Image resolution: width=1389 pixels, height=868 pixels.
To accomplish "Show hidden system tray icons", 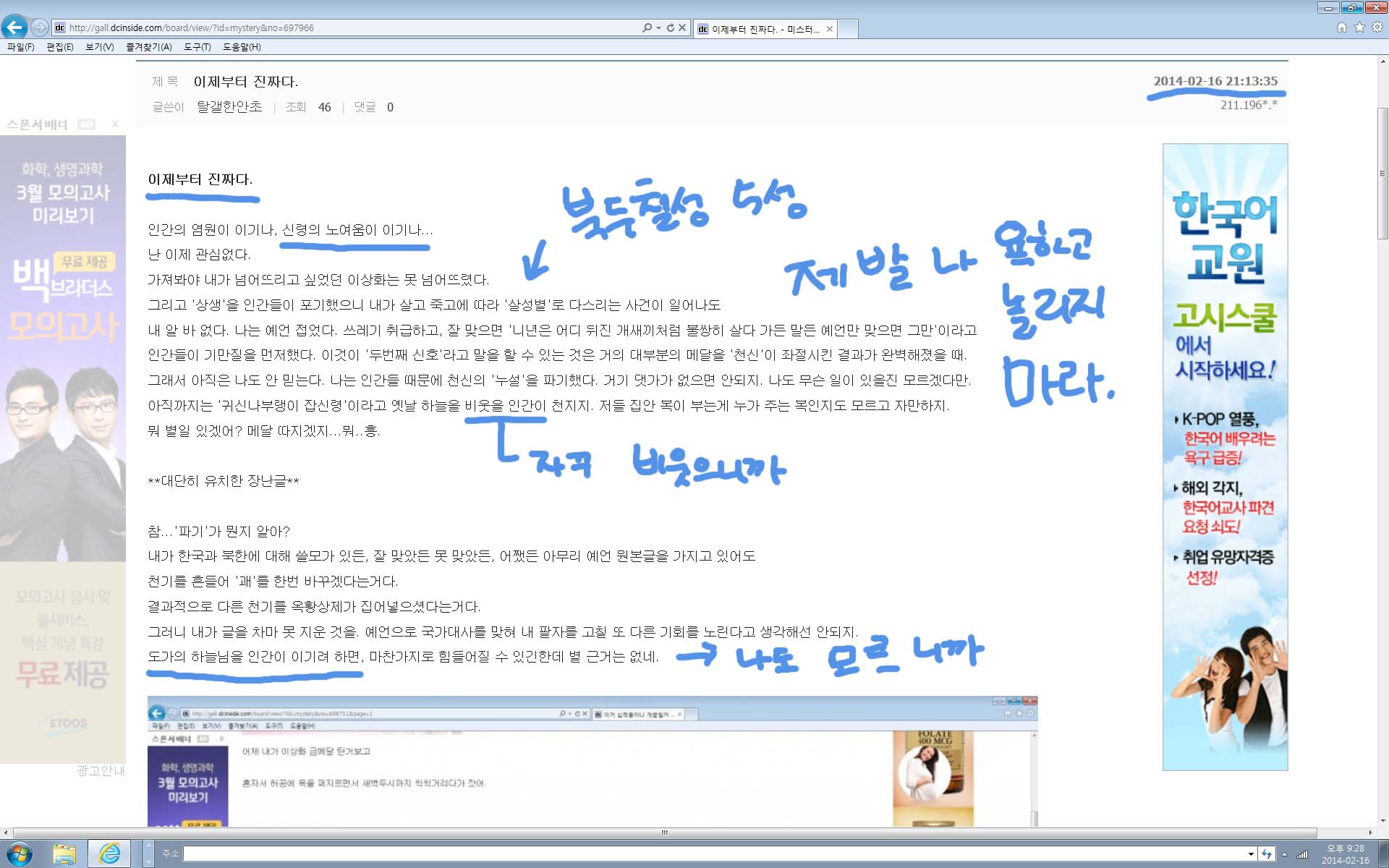I will (1285, 854).
